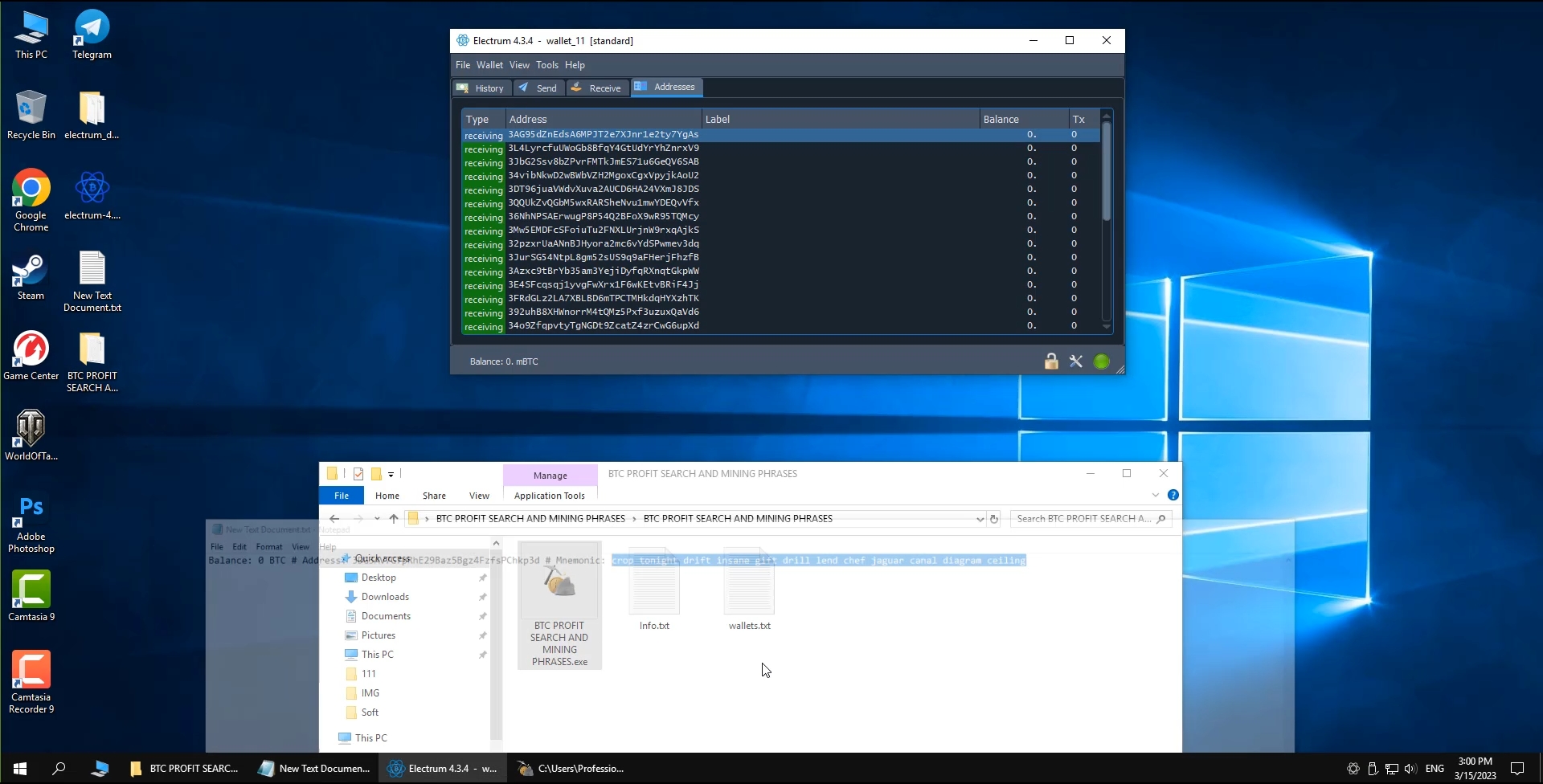The height and width of the screenshot is (784, 1543).
Task: Open Electrum Wallet menu
Action: coord(489,65)
